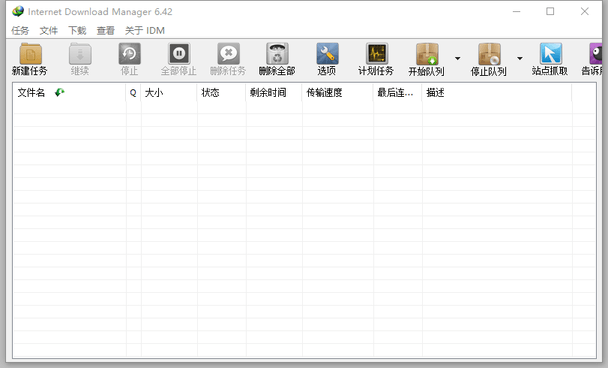Sort by the 传输速度 column header
This screenshot has height=368, width=608.
coord(337,93)
